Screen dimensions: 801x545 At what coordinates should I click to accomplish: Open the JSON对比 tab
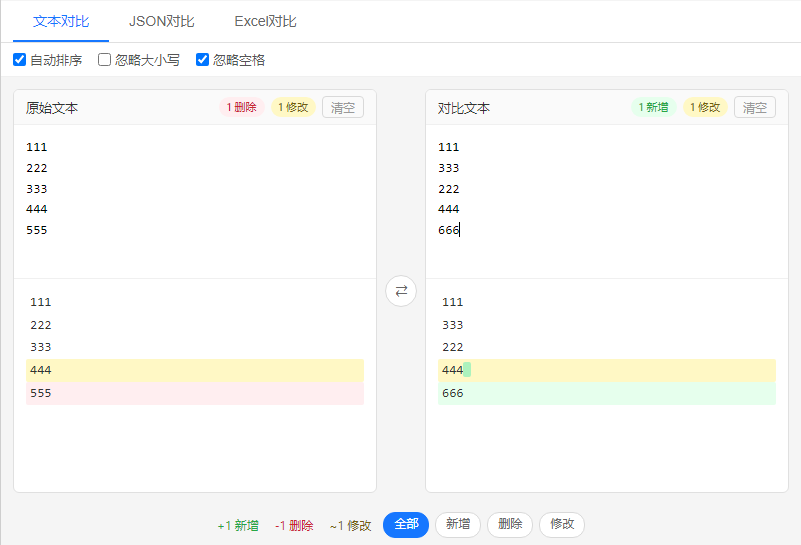(x=161, y=21)
